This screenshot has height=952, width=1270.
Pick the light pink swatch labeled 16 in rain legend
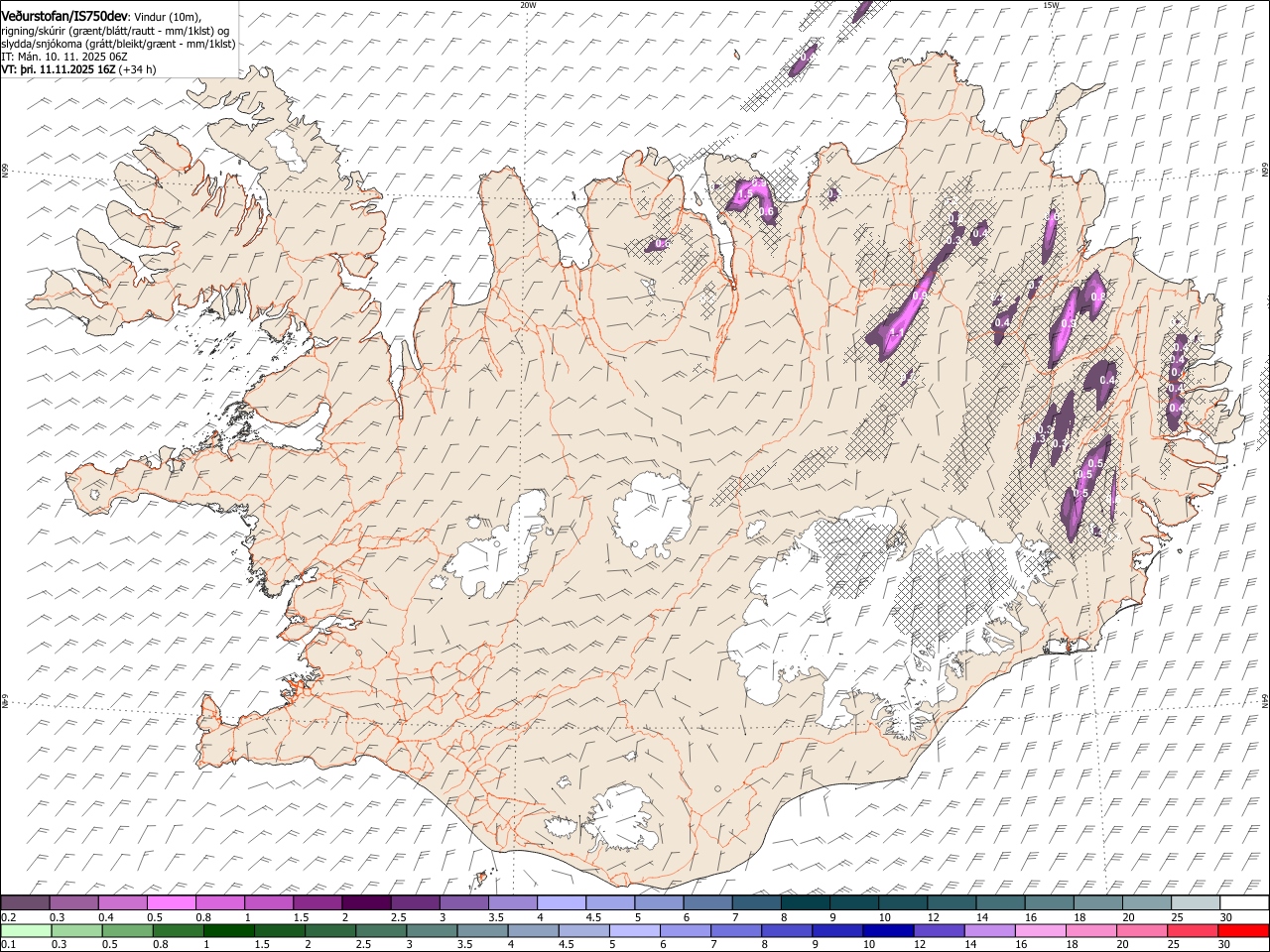(x=1042, y=930)
